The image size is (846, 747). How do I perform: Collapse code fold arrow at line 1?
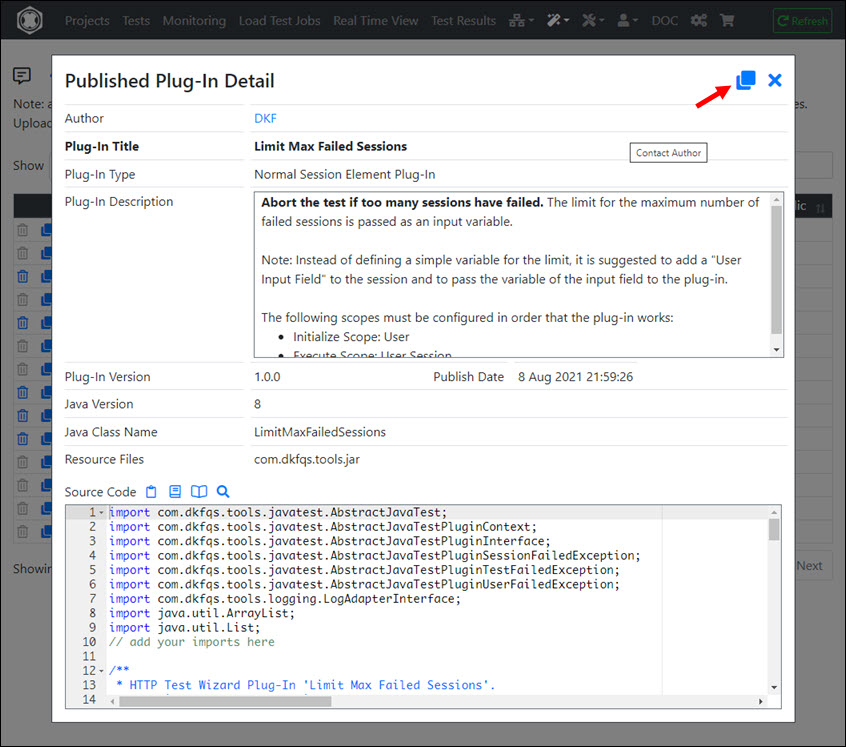pyautogui.click(x=101, y=512)
